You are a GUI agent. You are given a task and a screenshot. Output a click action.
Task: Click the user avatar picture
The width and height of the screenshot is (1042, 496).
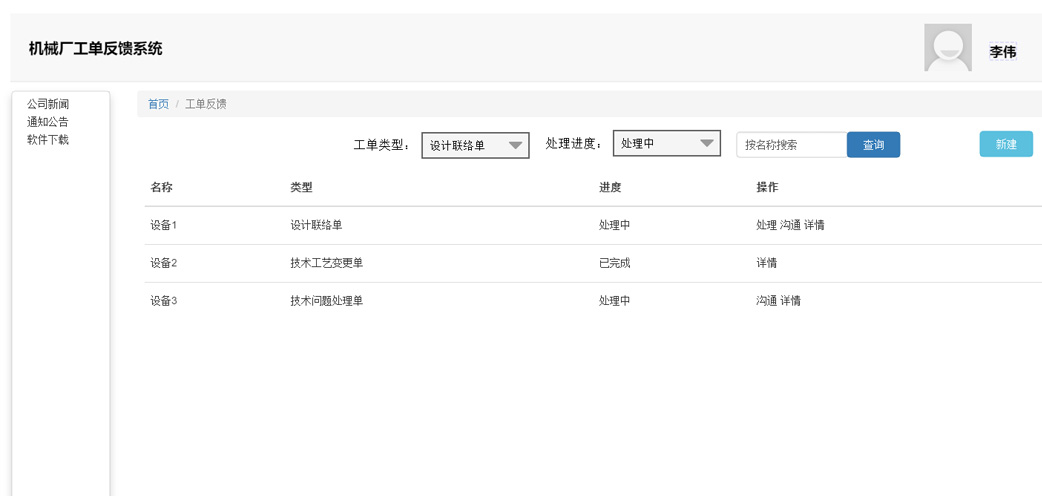coord(948,47)
